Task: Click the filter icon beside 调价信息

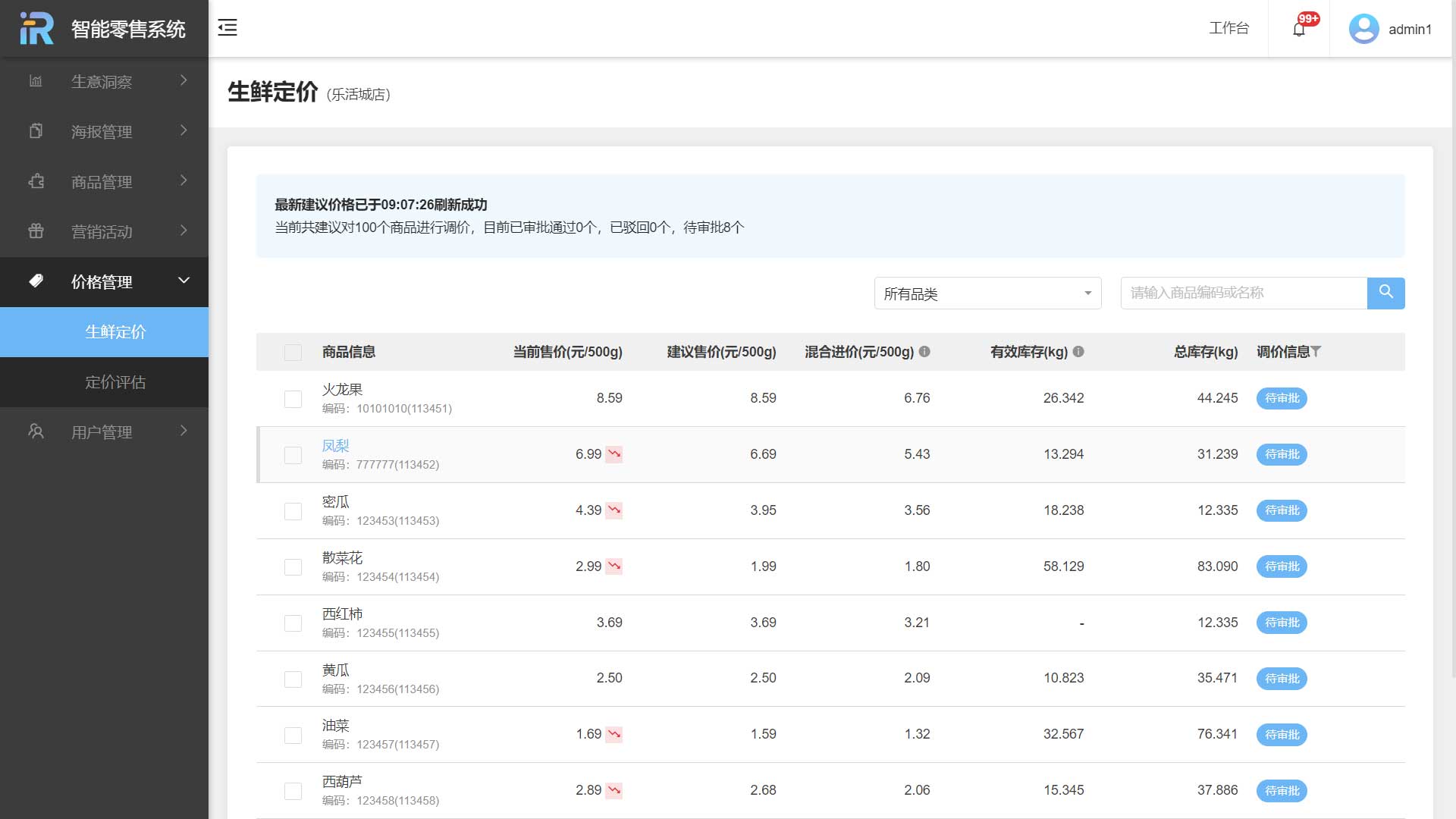Action: [x=1316, y=351]
